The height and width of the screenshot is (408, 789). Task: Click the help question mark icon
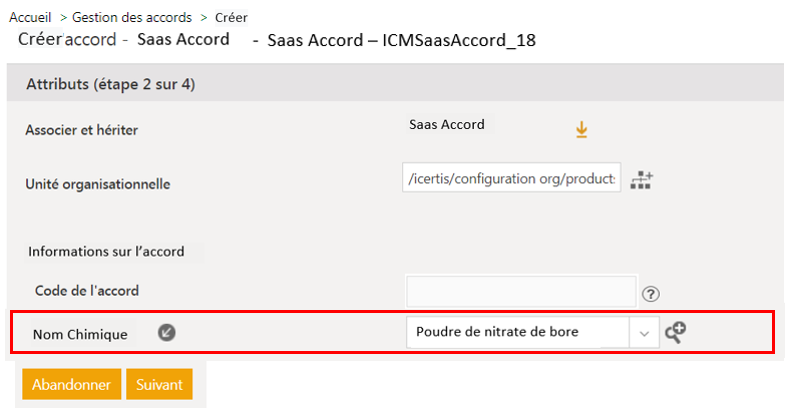(652, 294)
